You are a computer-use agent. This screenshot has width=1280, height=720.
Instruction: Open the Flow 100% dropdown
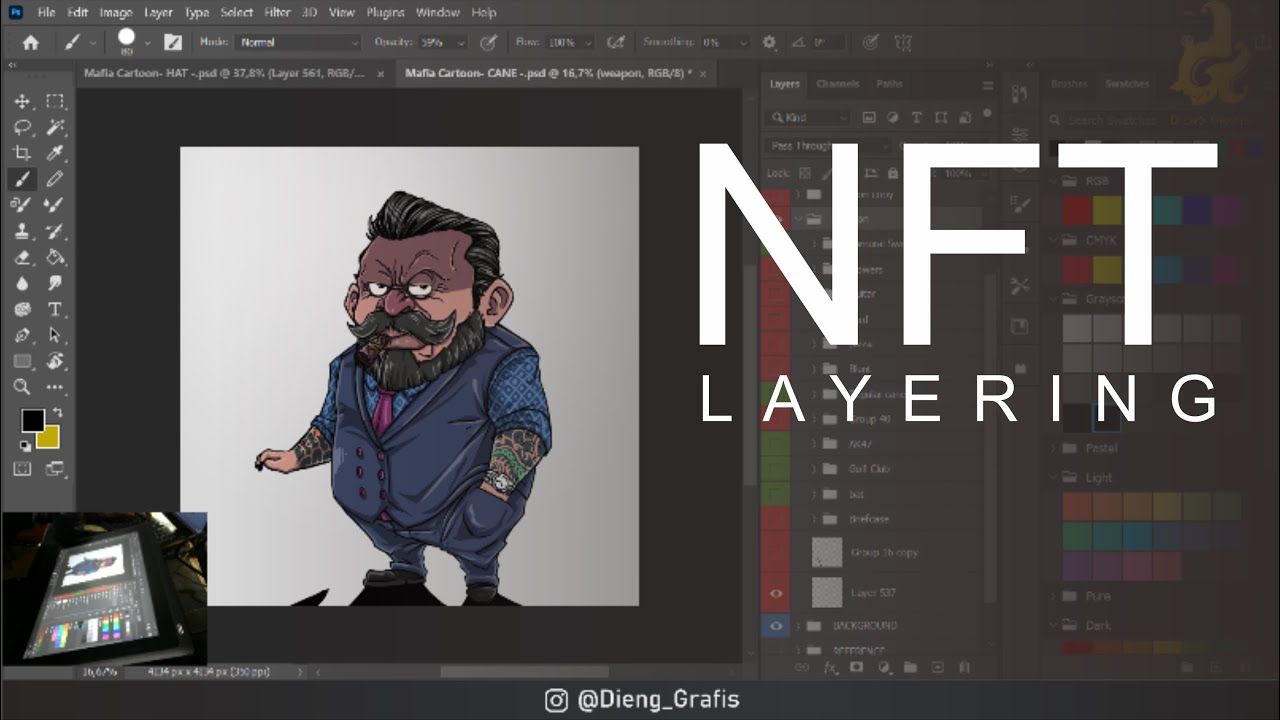(587, 42)
